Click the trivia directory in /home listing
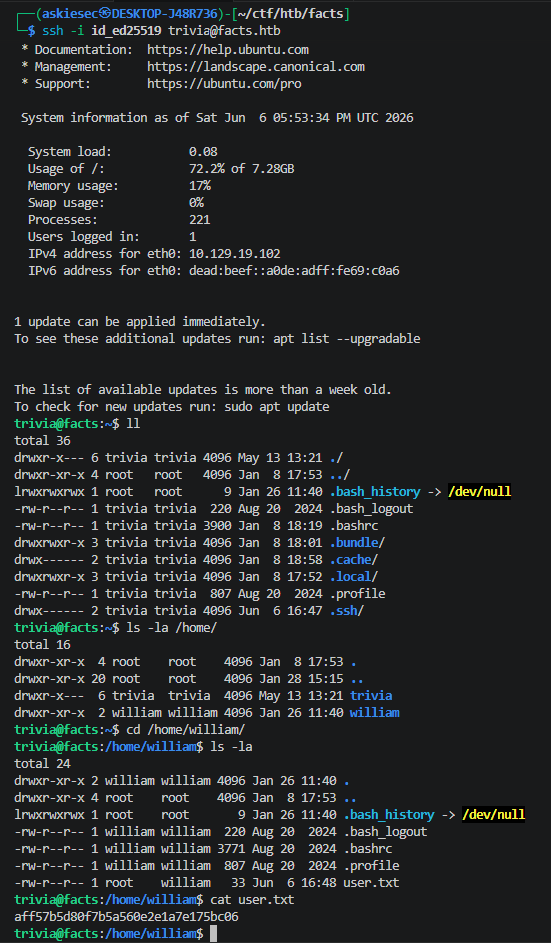Screen dimensions: 551x943 coord(371,696)
